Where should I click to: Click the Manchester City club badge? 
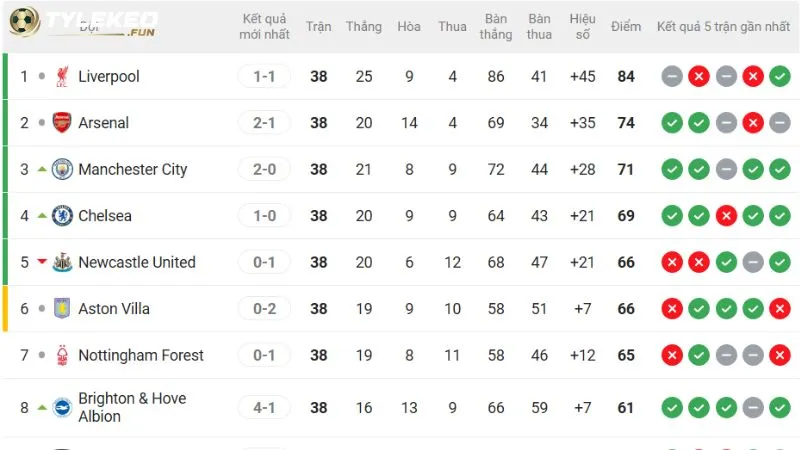tap(62, 169)
